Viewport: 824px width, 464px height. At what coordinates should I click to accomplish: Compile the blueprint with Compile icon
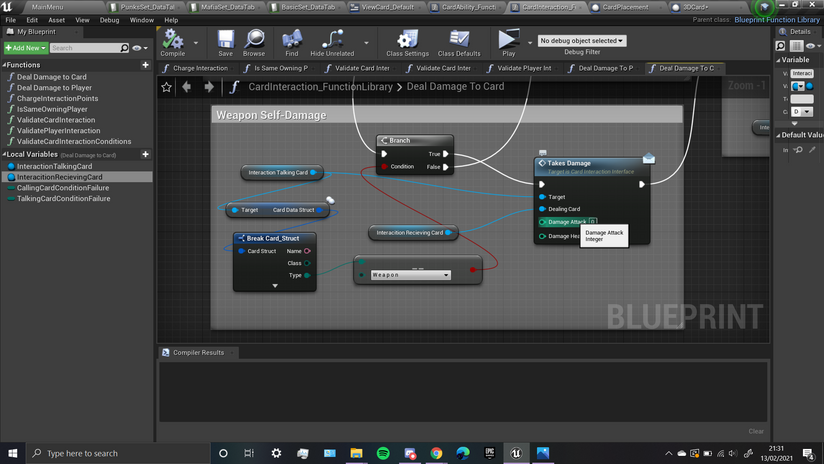(172, 40)
